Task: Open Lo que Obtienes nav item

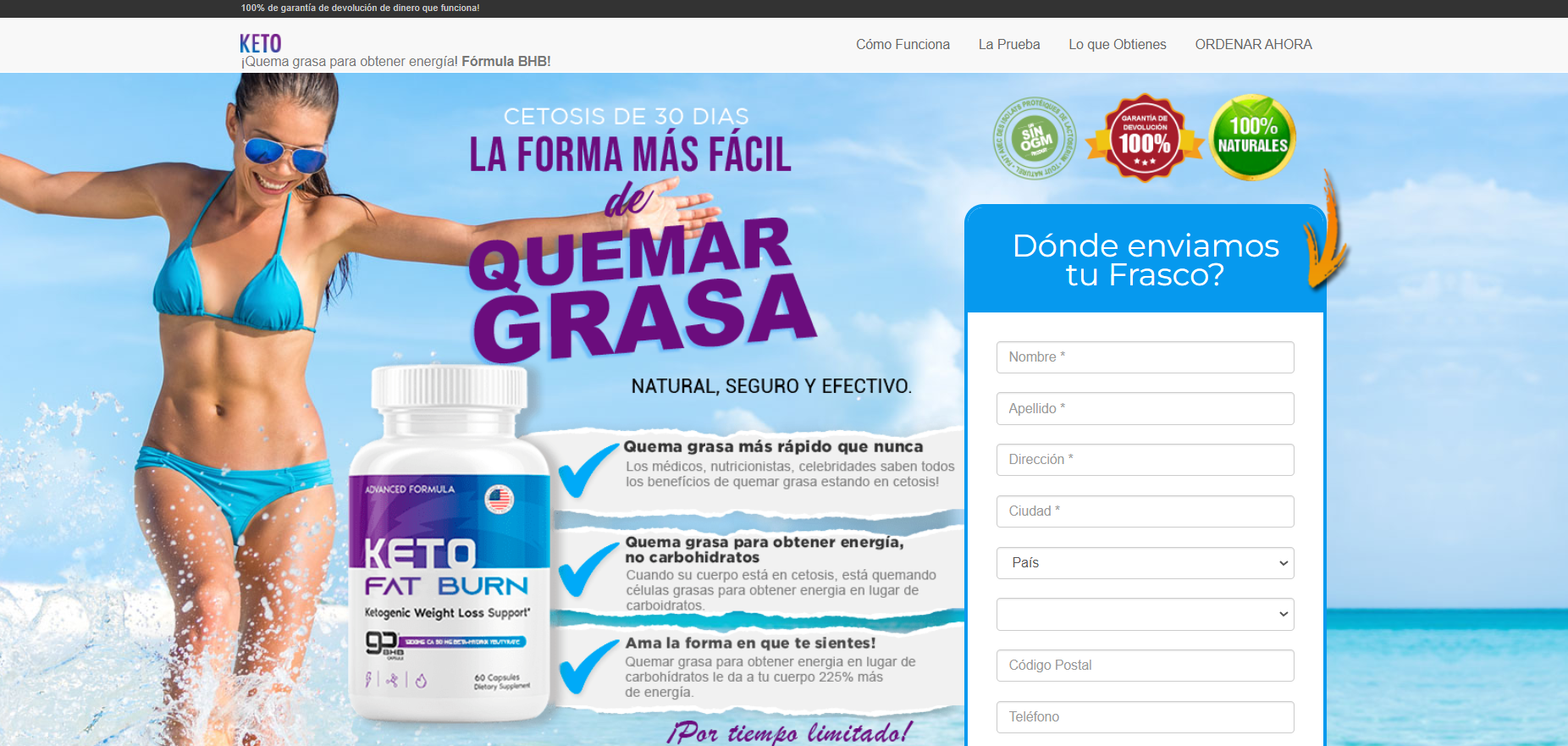Action: [1117, 45]
